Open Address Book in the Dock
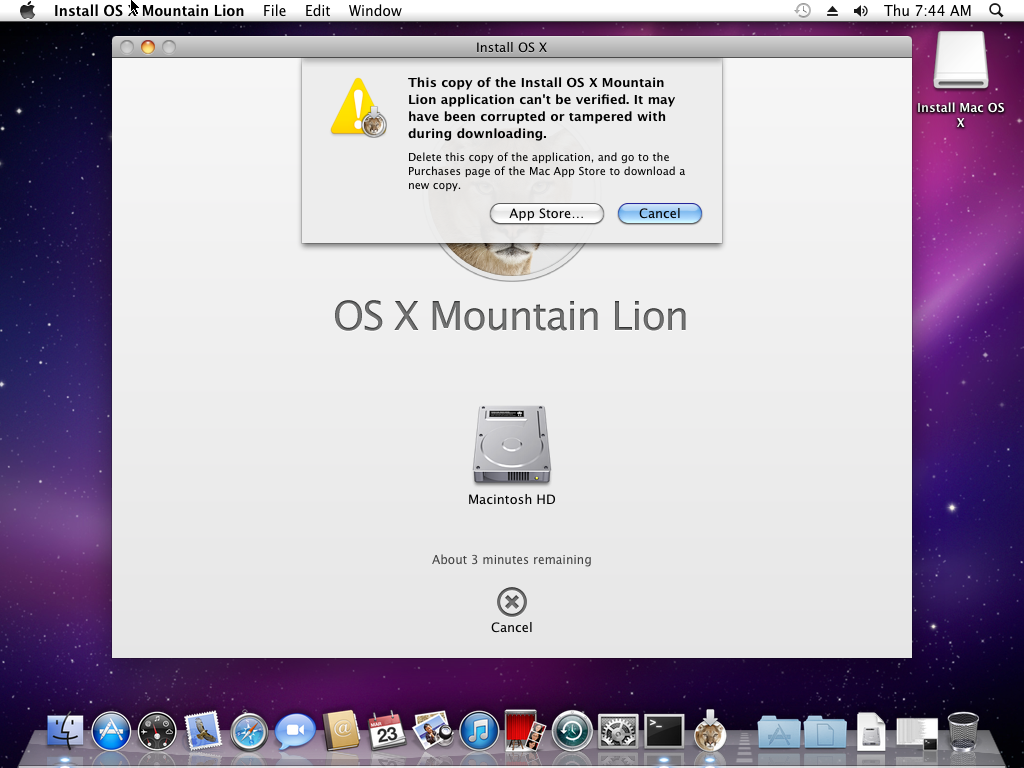Screen dimensions: 1024x768 [341, 730]
